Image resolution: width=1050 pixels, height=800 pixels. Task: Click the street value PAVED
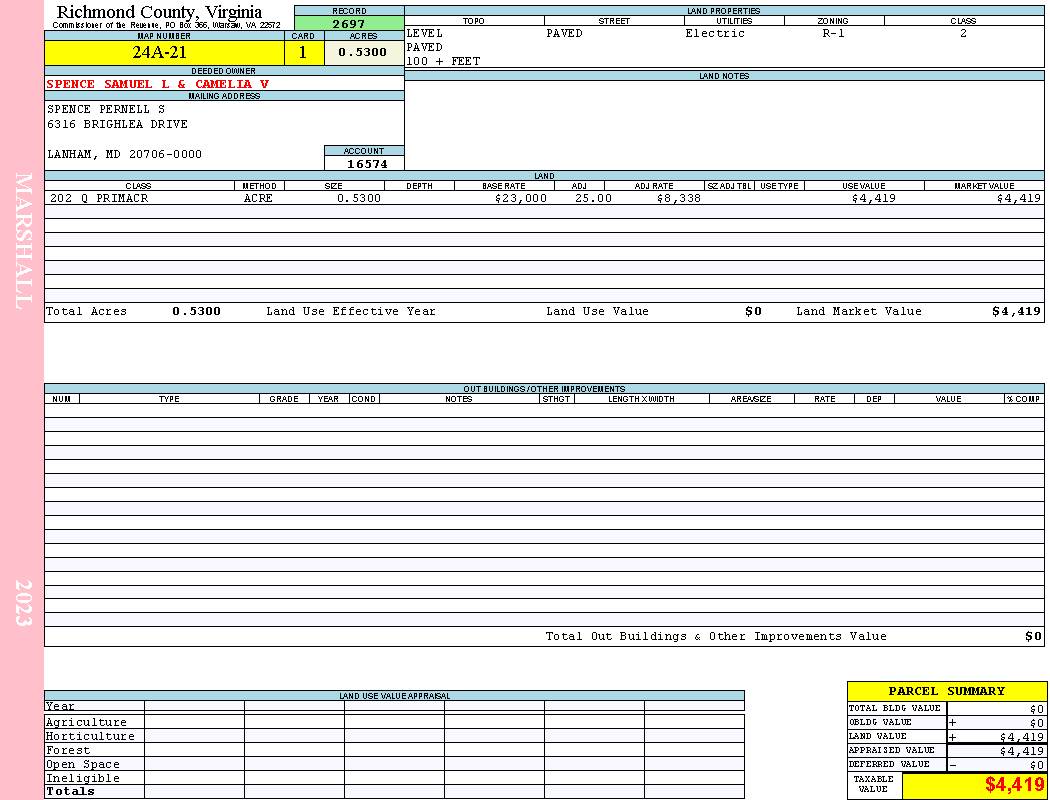coord(564,33)
